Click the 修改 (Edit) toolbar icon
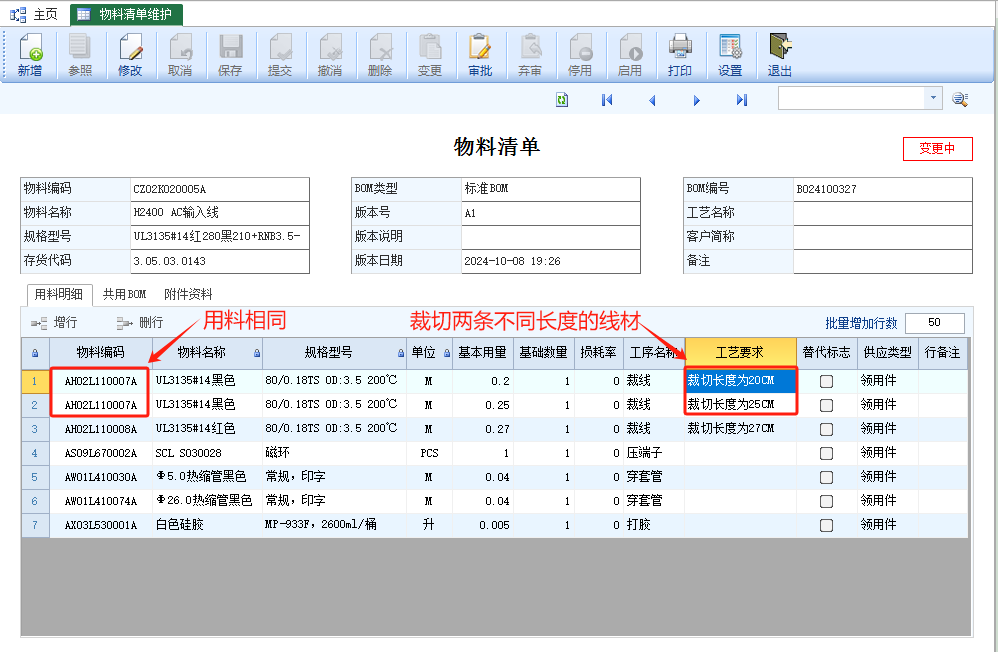 [130, 55]
